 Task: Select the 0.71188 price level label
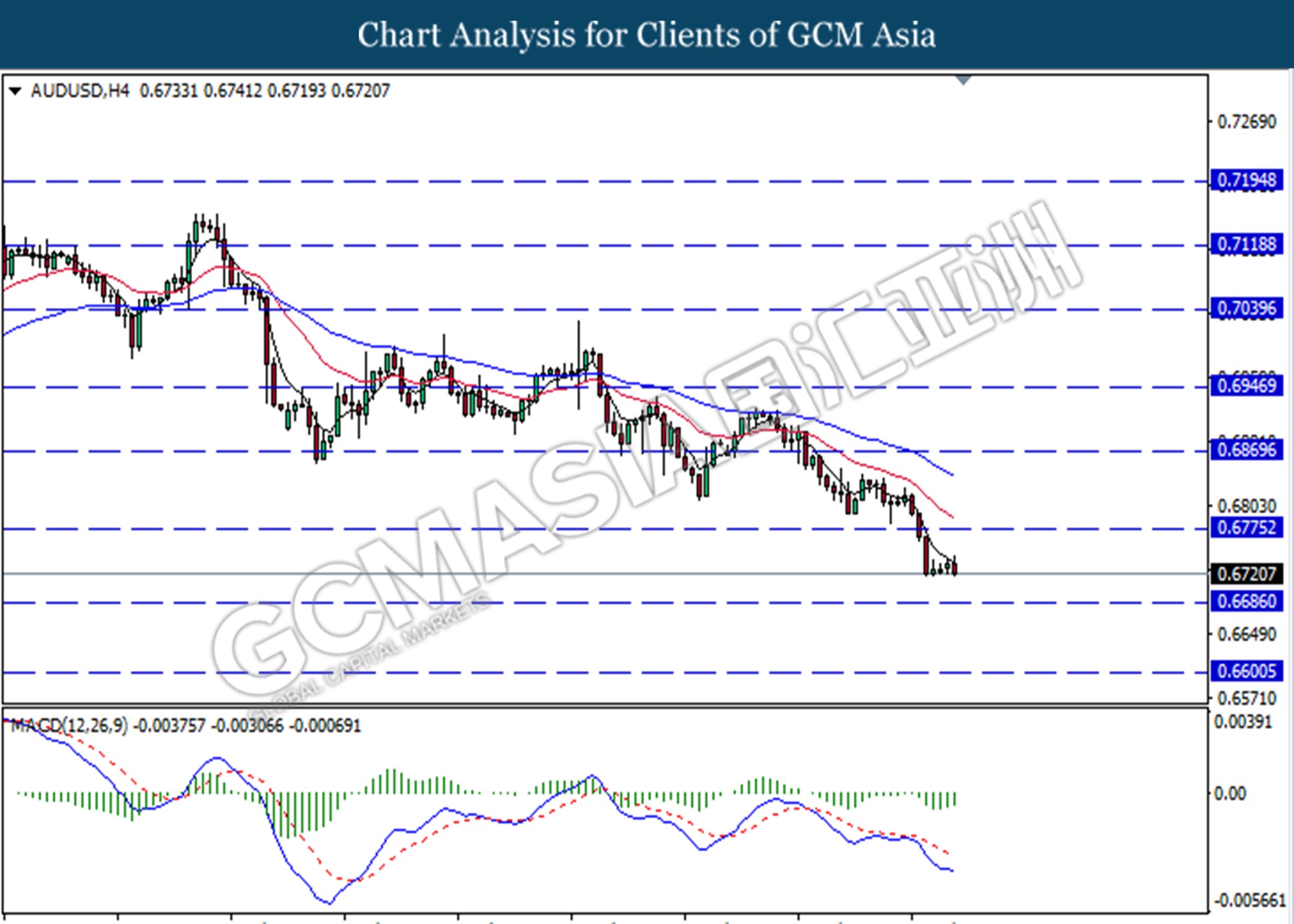pyautogui.click(x=1246, y=244)
